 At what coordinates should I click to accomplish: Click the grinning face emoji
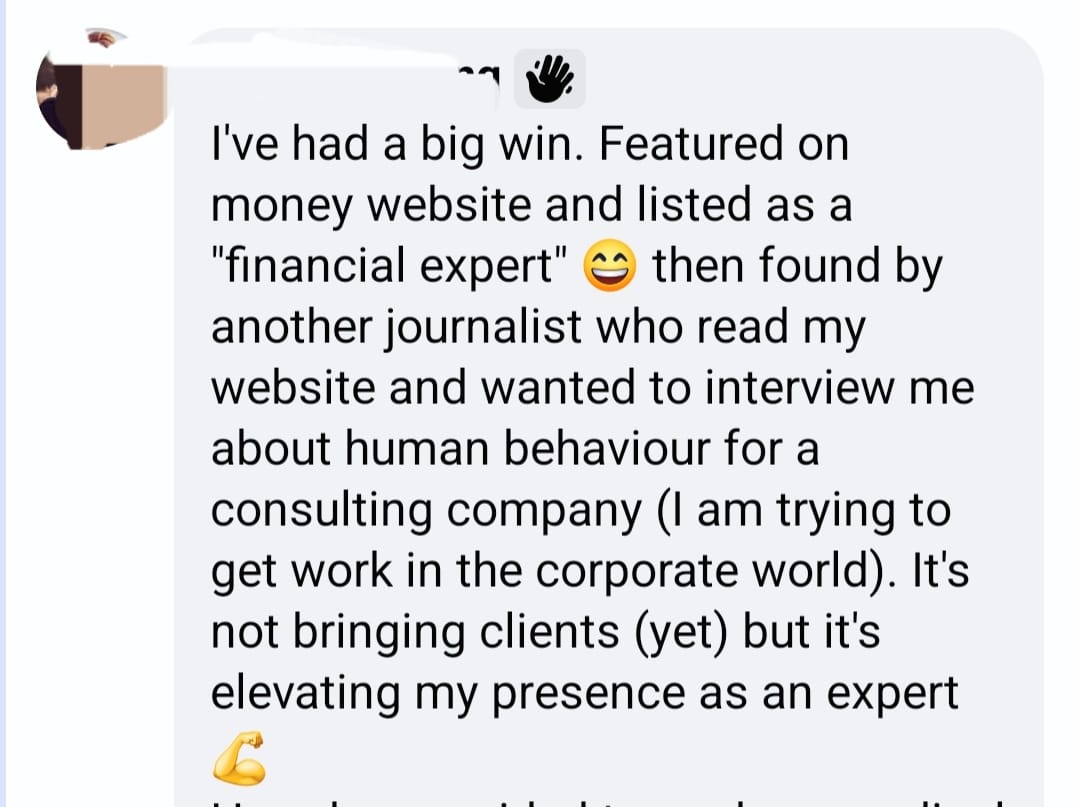[612, 268]
